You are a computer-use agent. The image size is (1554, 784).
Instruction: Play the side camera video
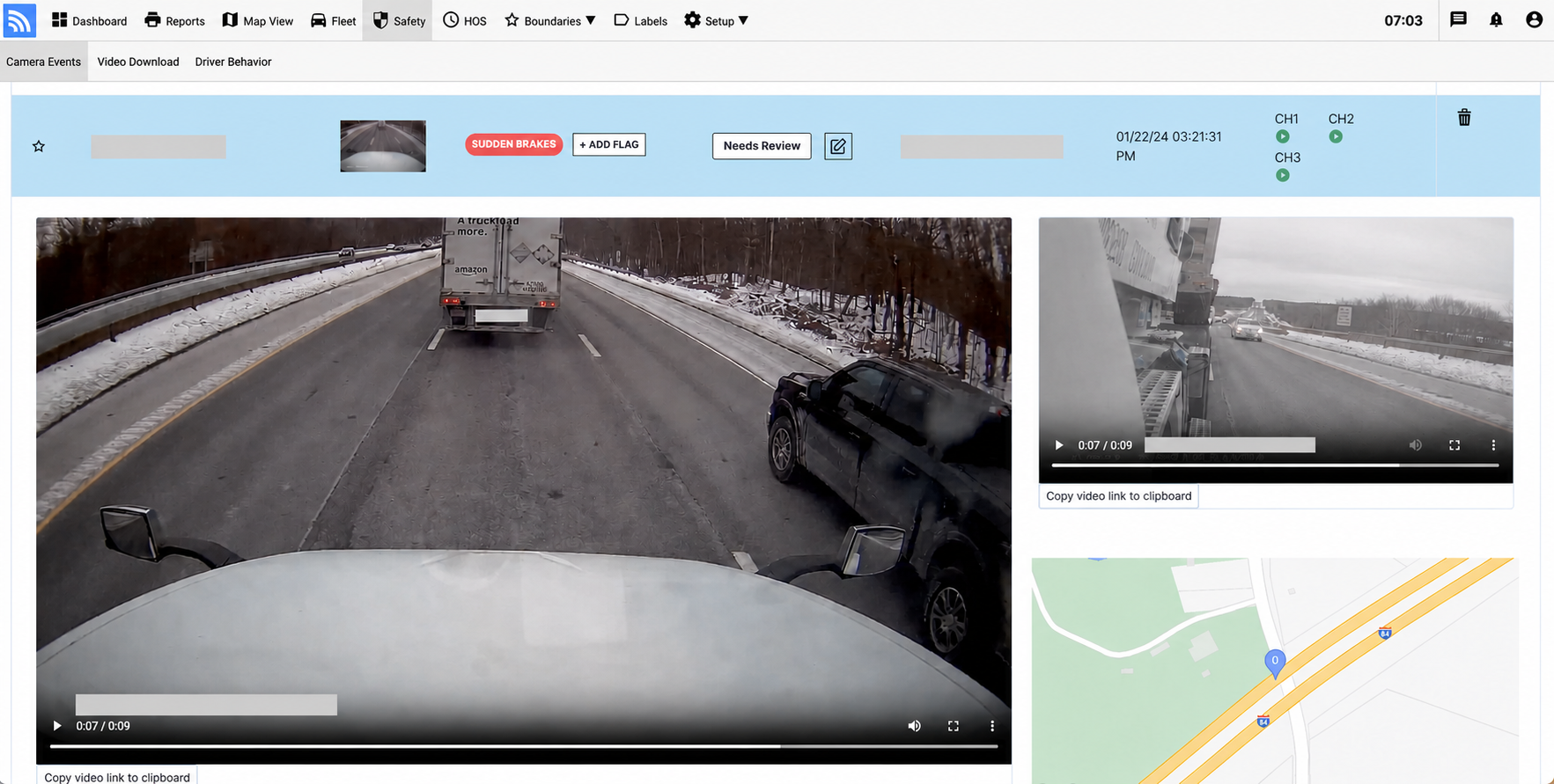tap(1059, 445)
